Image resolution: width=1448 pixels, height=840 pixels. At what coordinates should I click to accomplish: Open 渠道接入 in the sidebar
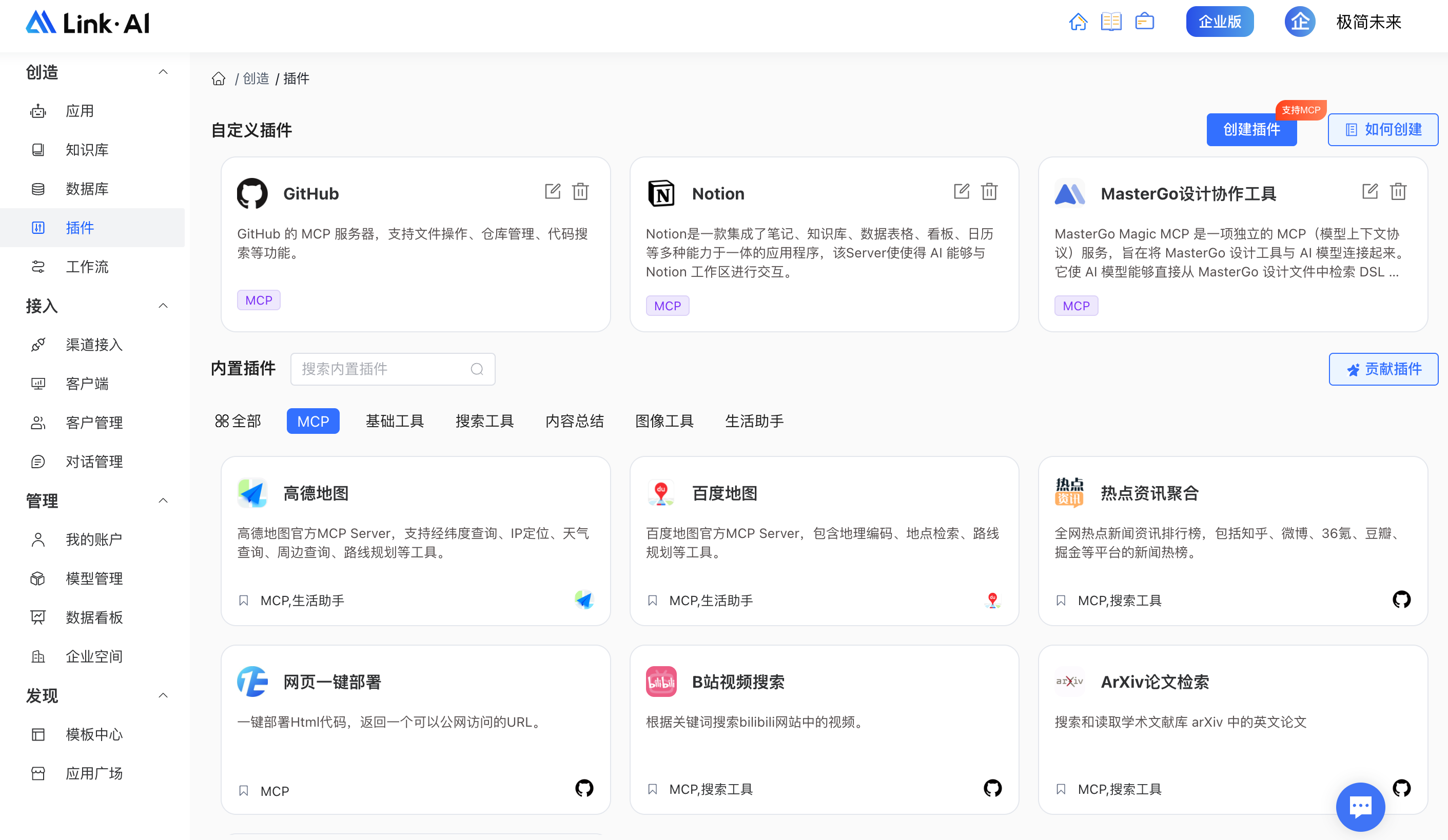pos(92,345)
